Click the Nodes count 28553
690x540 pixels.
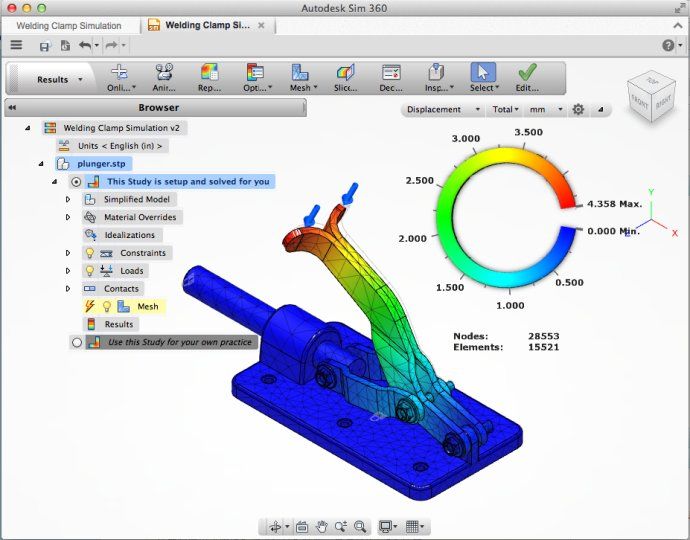[543, 336]
